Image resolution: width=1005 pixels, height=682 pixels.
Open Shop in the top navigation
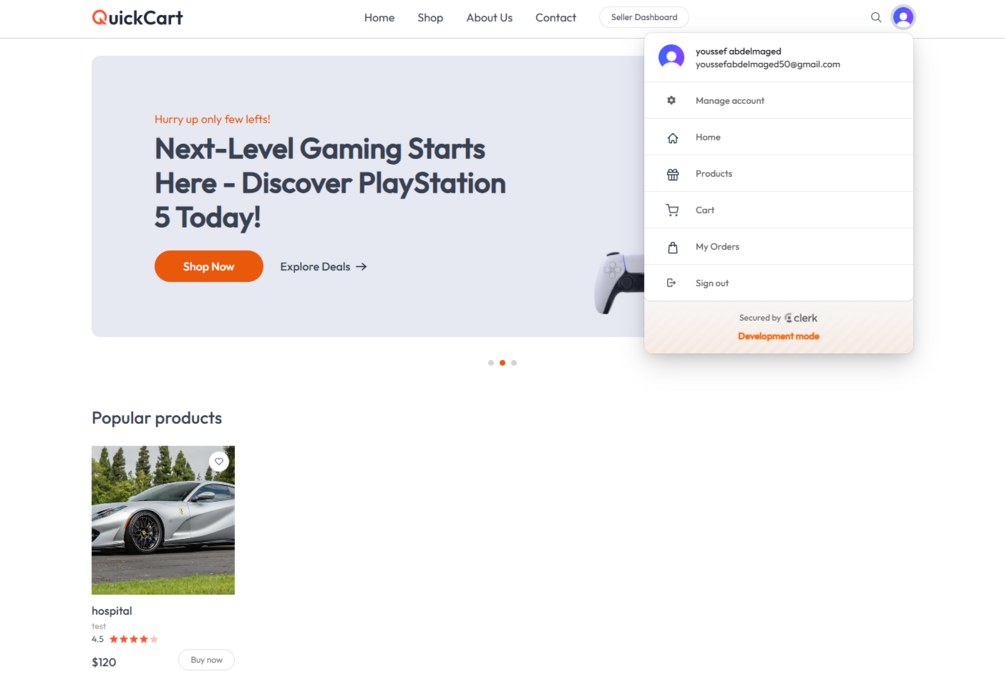click(430, 18)
